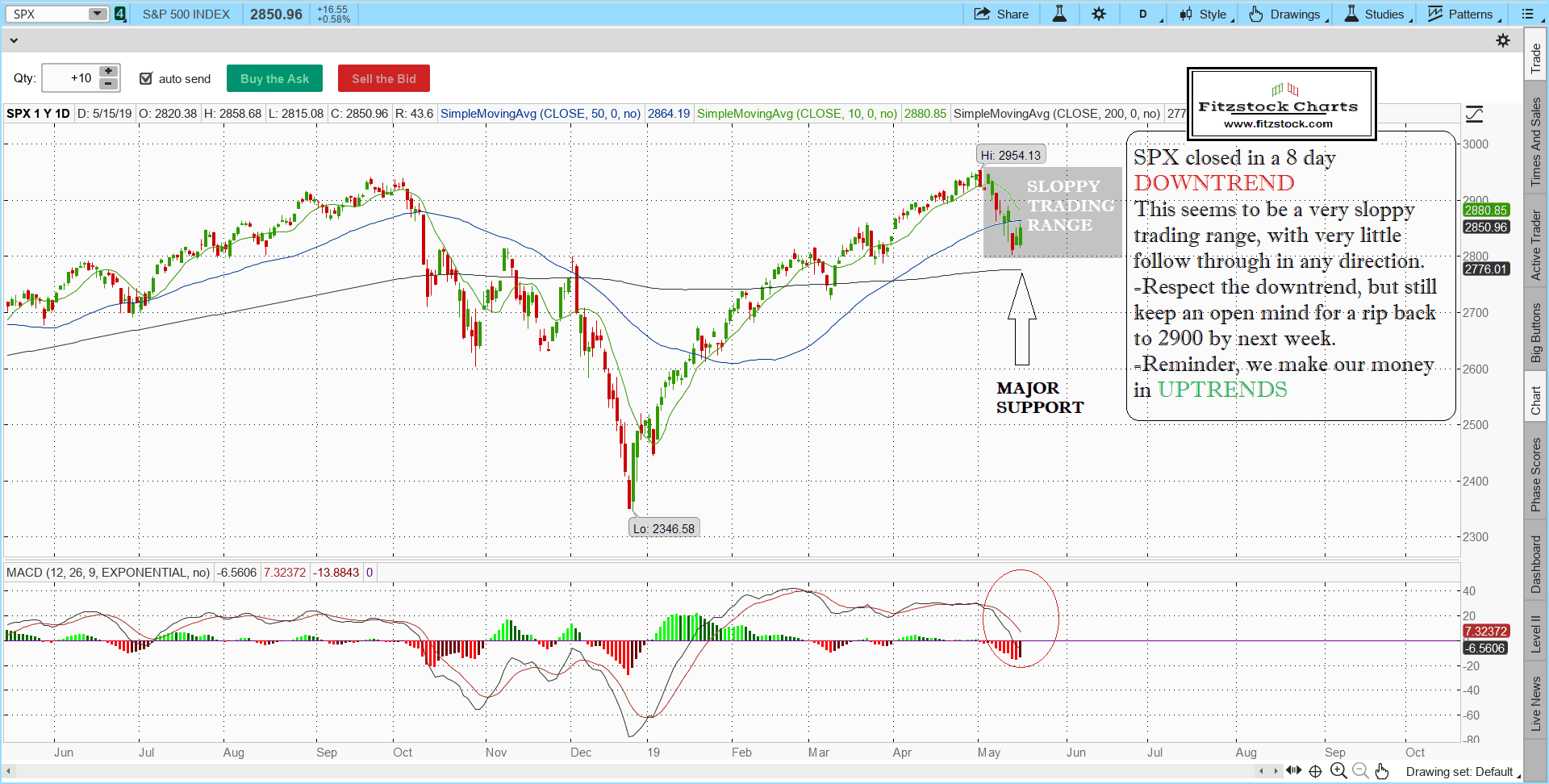Open the flask icon next to Share
Image resolution: width=1549 pixels, height=784 pixels.
(1059, 14)
